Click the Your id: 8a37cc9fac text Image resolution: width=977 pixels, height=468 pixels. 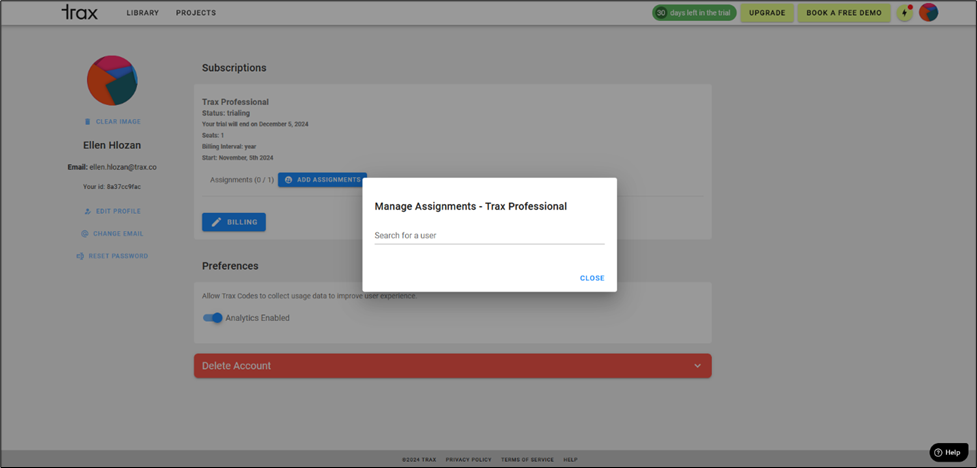point(112,186)
